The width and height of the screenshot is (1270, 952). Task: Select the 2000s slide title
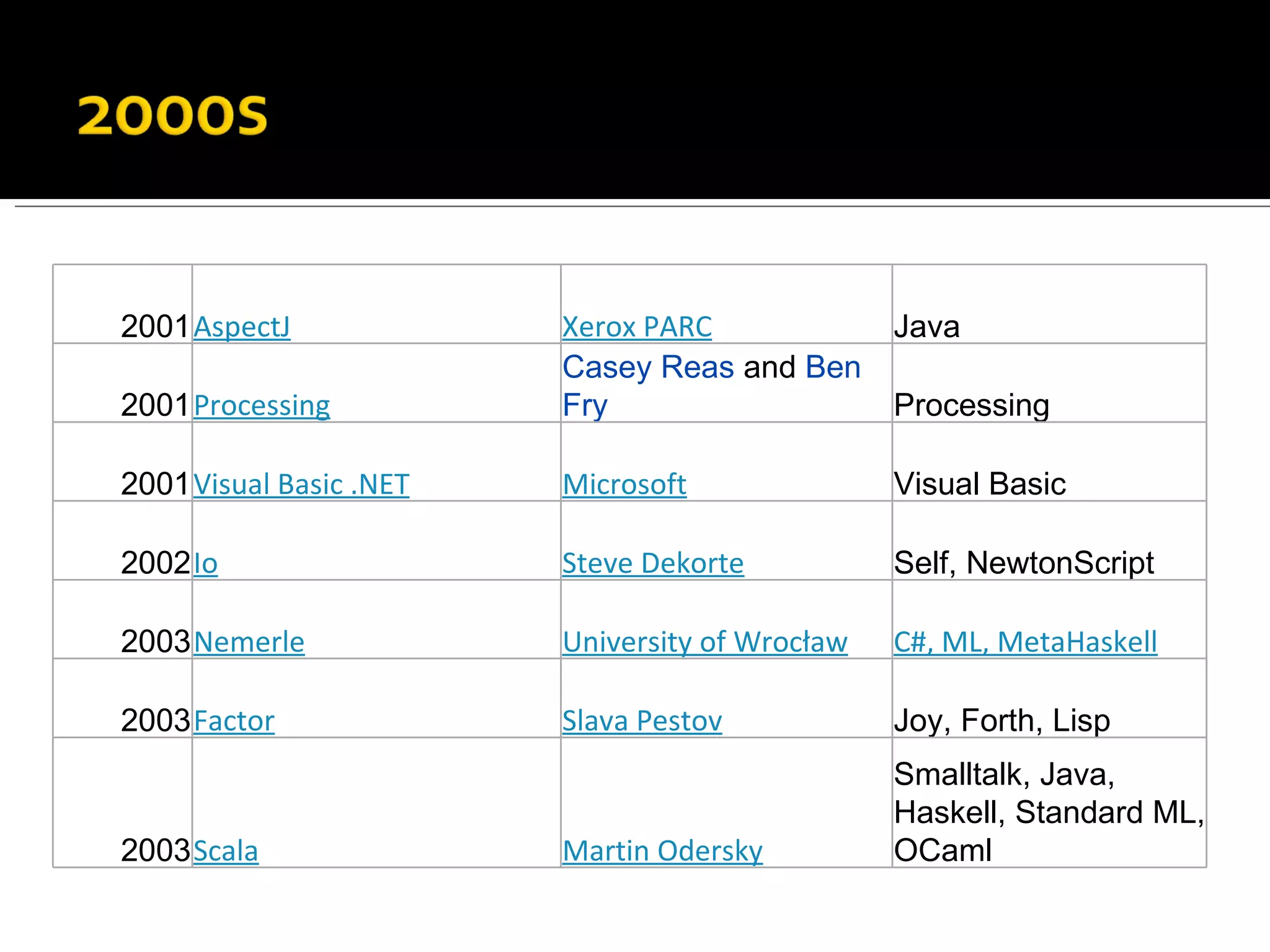click(172, 115)
